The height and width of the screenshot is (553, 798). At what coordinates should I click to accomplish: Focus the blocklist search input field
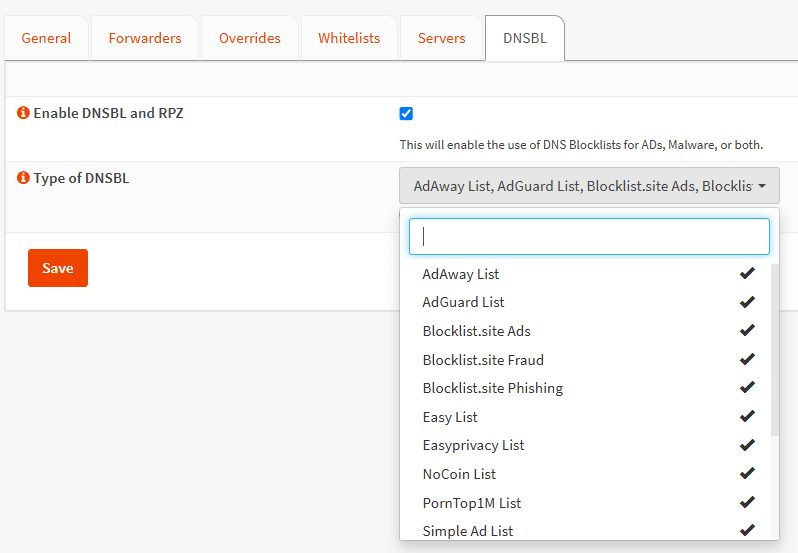pos(589,237)
